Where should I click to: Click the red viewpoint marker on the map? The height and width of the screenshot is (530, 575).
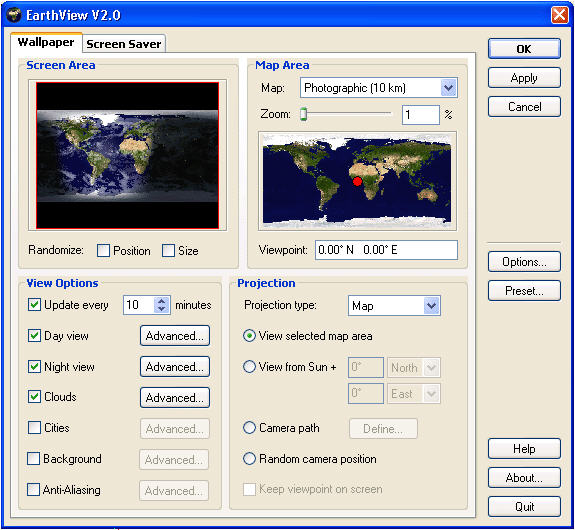coord(357,181)
